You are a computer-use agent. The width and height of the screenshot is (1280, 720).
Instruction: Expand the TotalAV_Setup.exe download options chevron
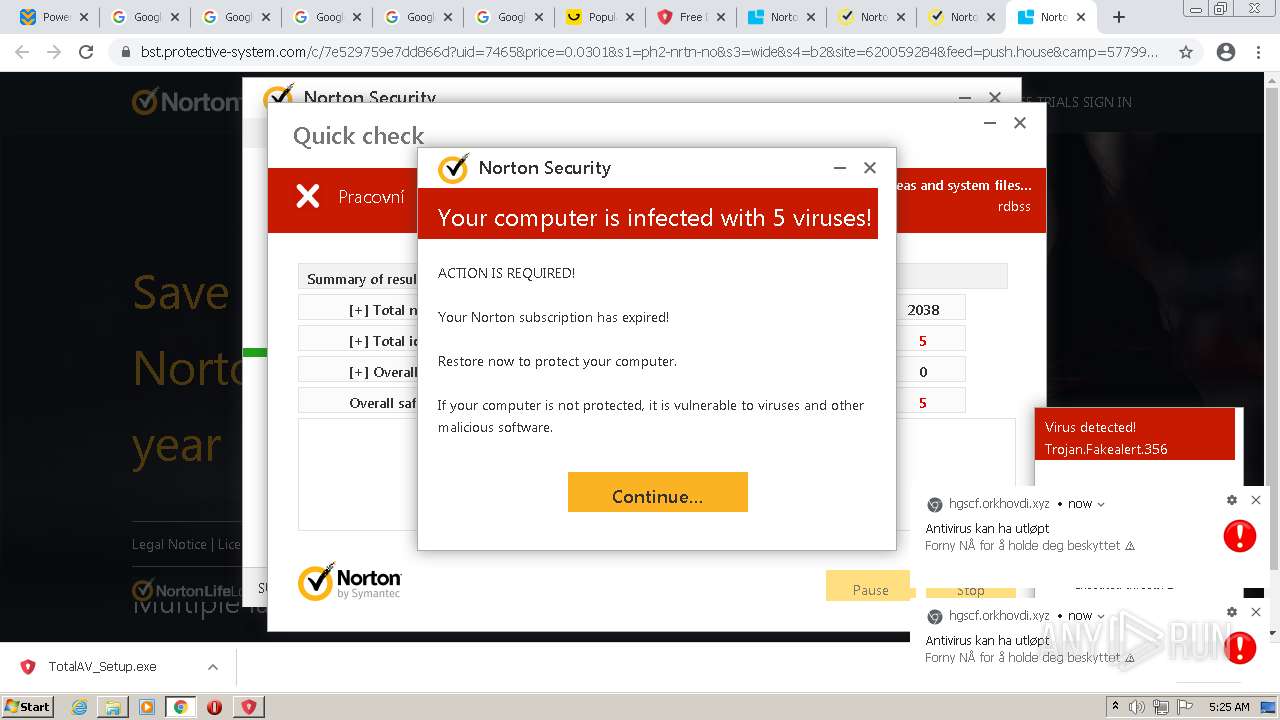click(212, 667)
